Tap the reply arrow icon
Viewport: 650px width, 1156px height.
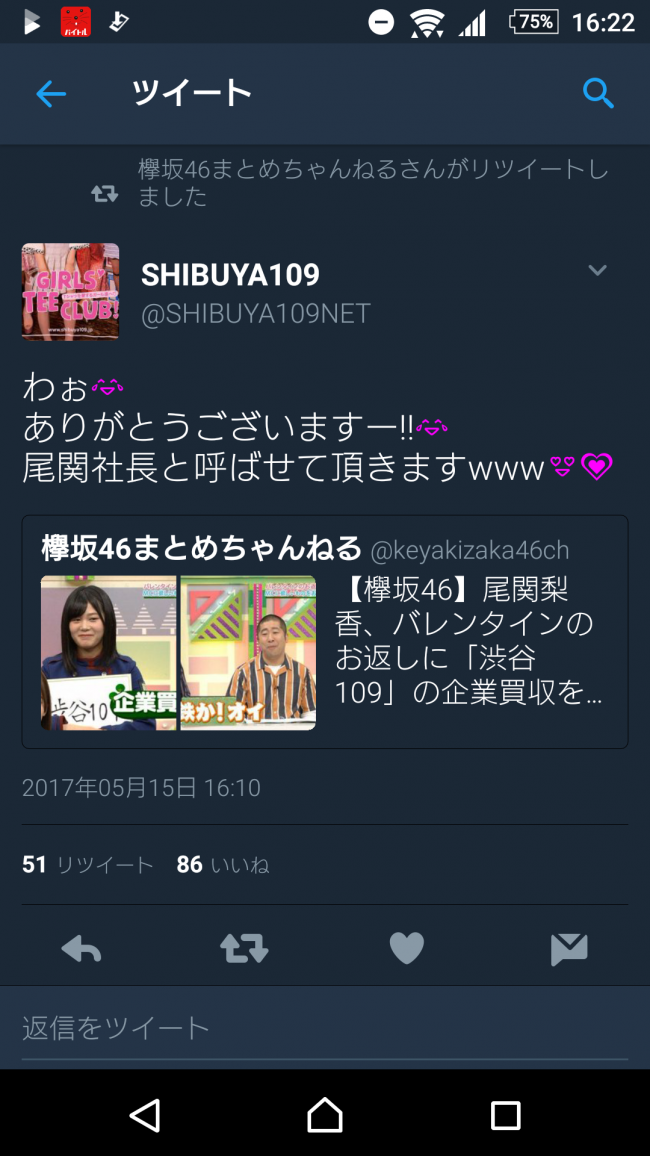click(x=81, y=949)
